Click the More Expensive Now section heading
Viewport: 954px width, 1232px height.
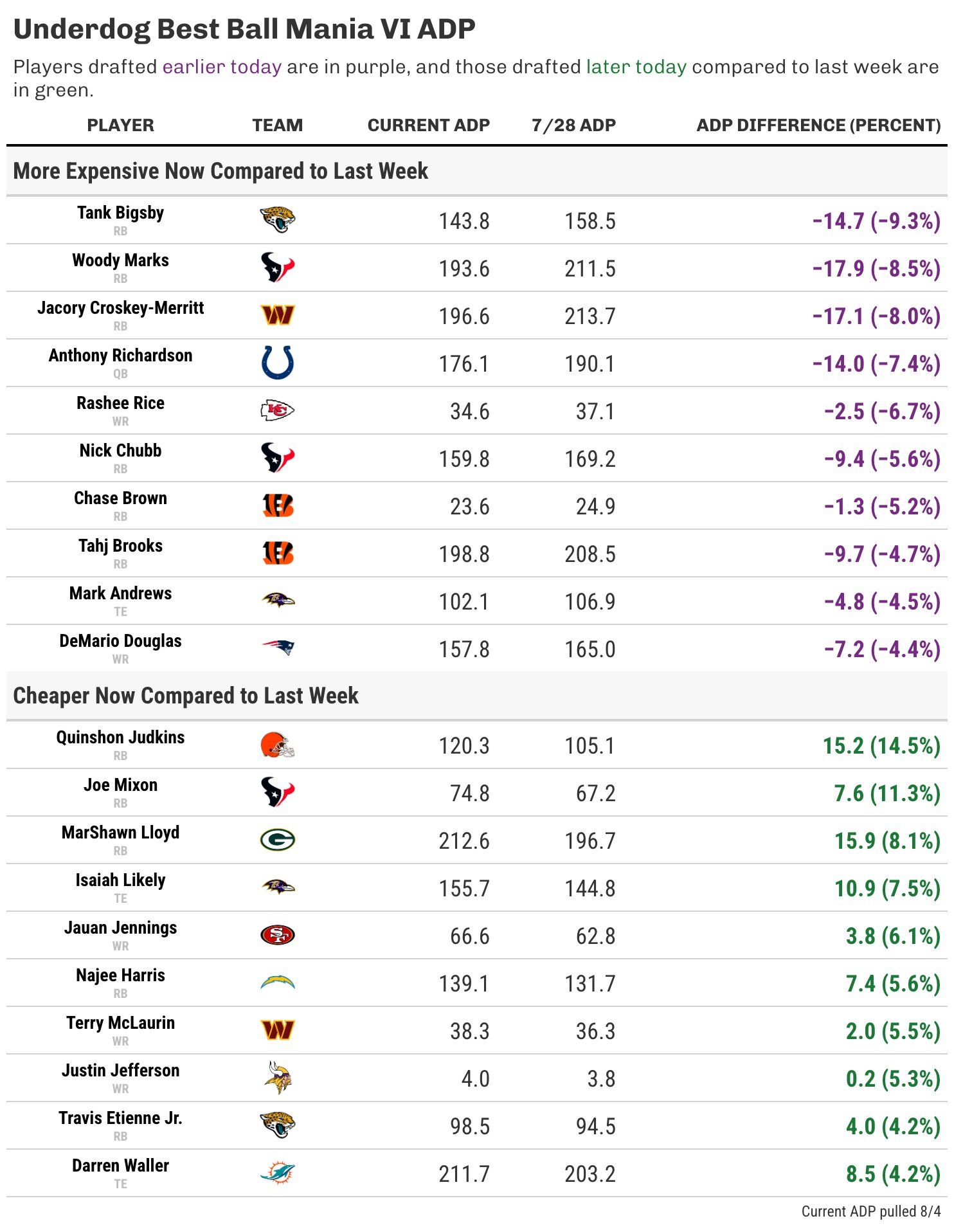[221, 171]
